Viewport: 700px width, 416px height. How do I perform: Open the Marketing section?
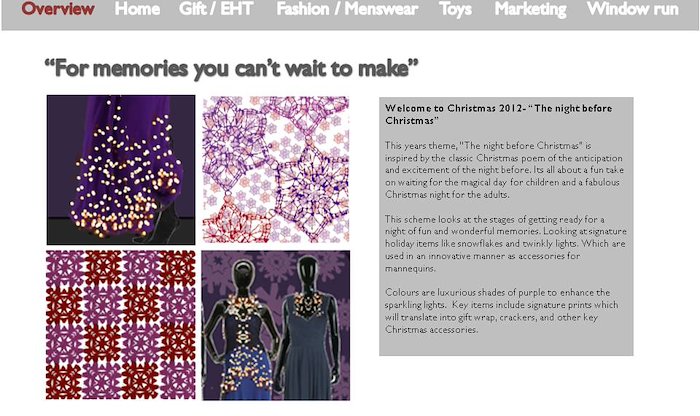(x=530, y=9)
